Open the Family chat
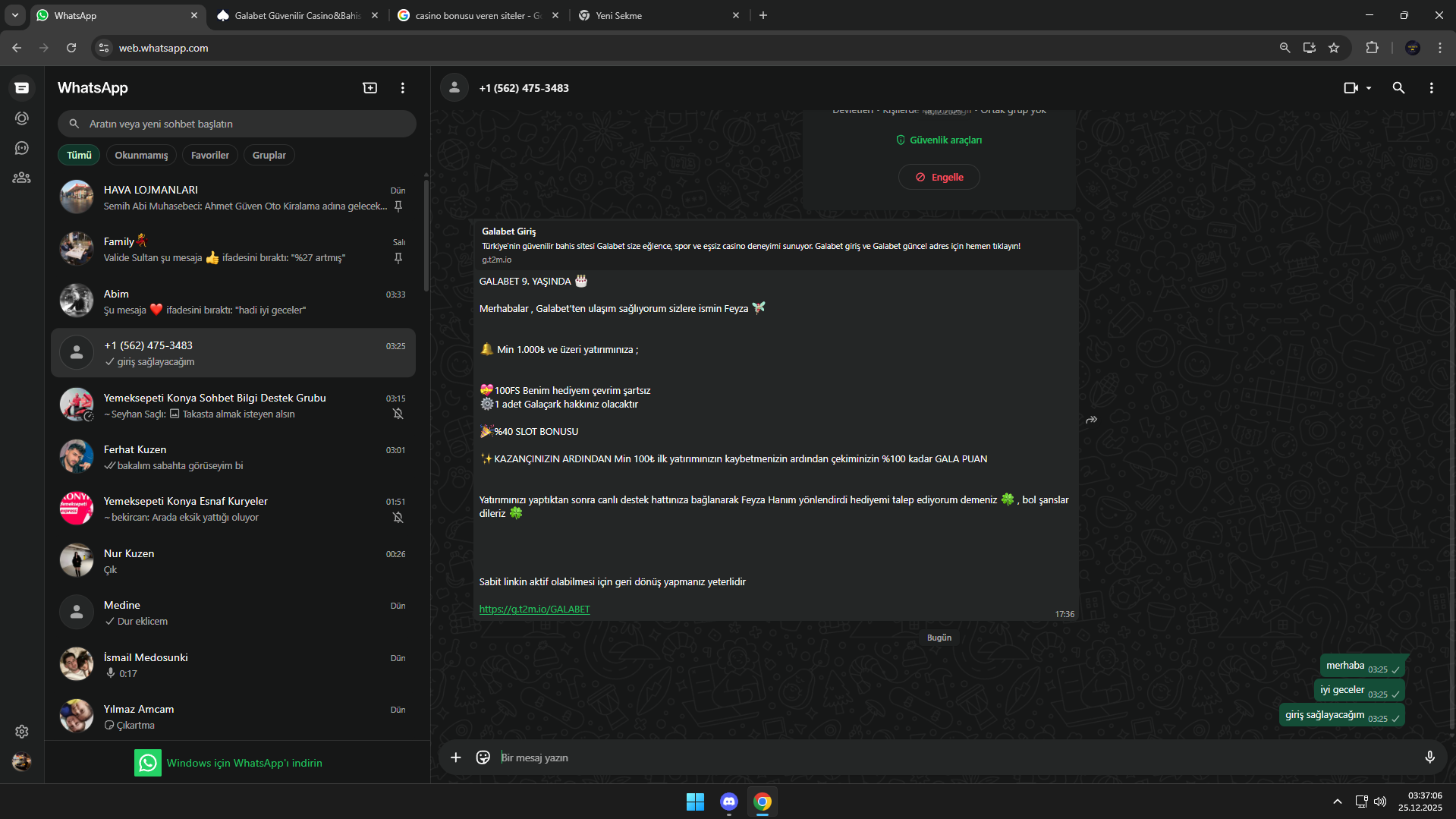 tap(233, 250)
